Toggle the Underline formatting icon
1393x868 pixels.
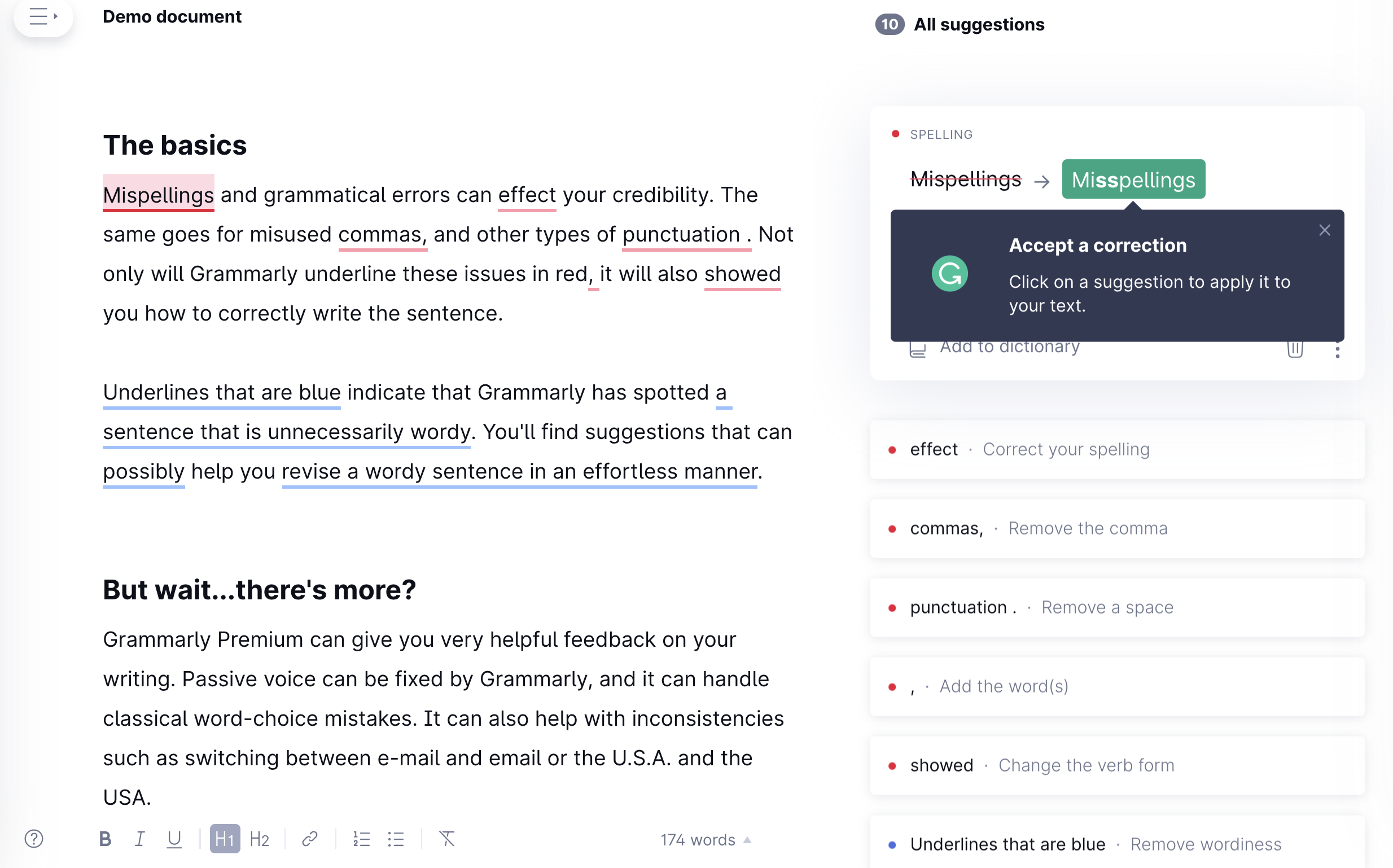[174, 838]
